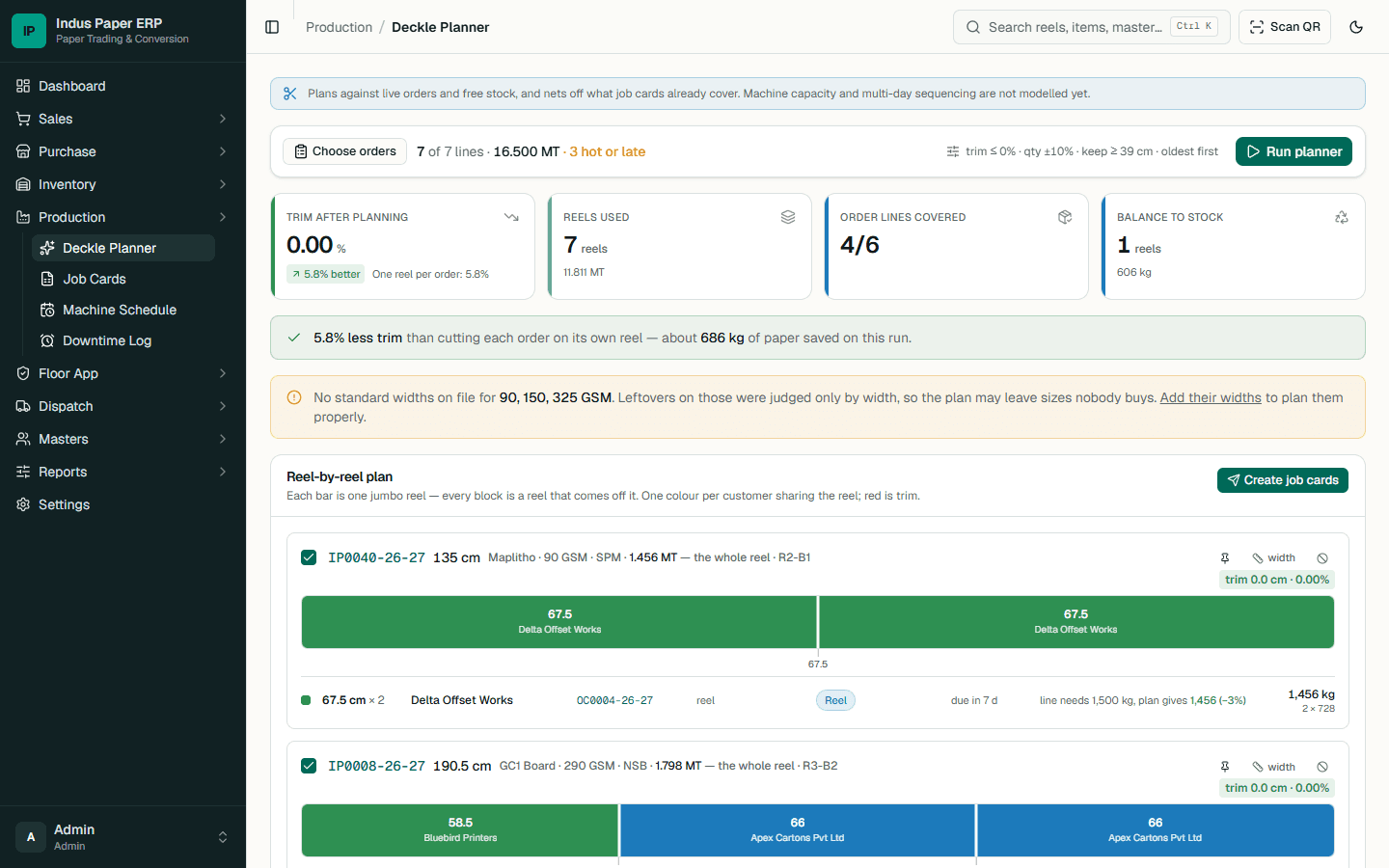This screenshot has height=868, width=1389.
Task: Toggle the sidebar panel icon
Action: [x=272, y=27]
